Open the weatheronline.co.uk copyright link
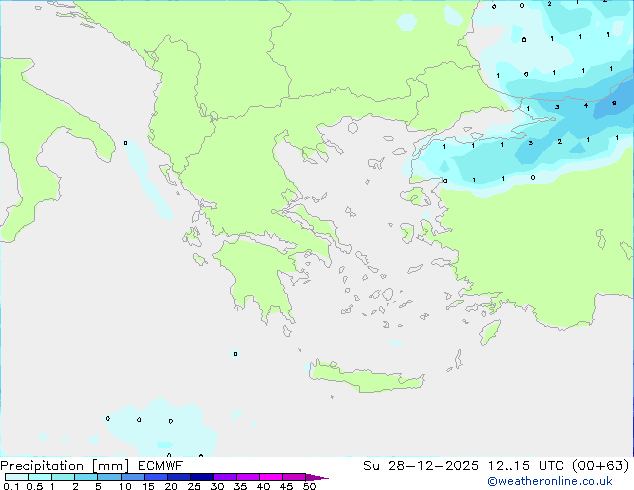Viewport: 634px width, 490px height. pyautogui.click(x=550, y=481)
